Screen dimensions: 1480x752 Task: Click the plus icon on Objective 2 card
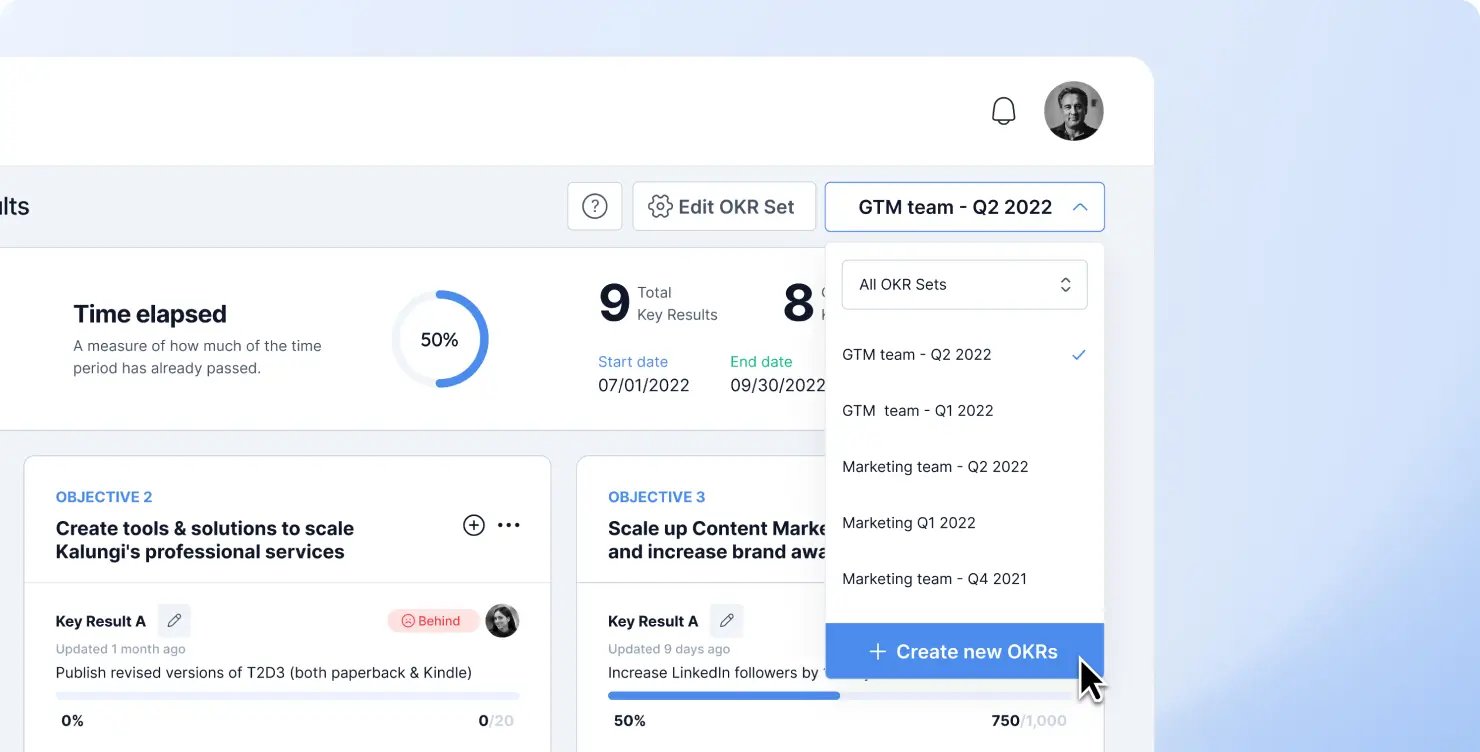pos(473,524)
